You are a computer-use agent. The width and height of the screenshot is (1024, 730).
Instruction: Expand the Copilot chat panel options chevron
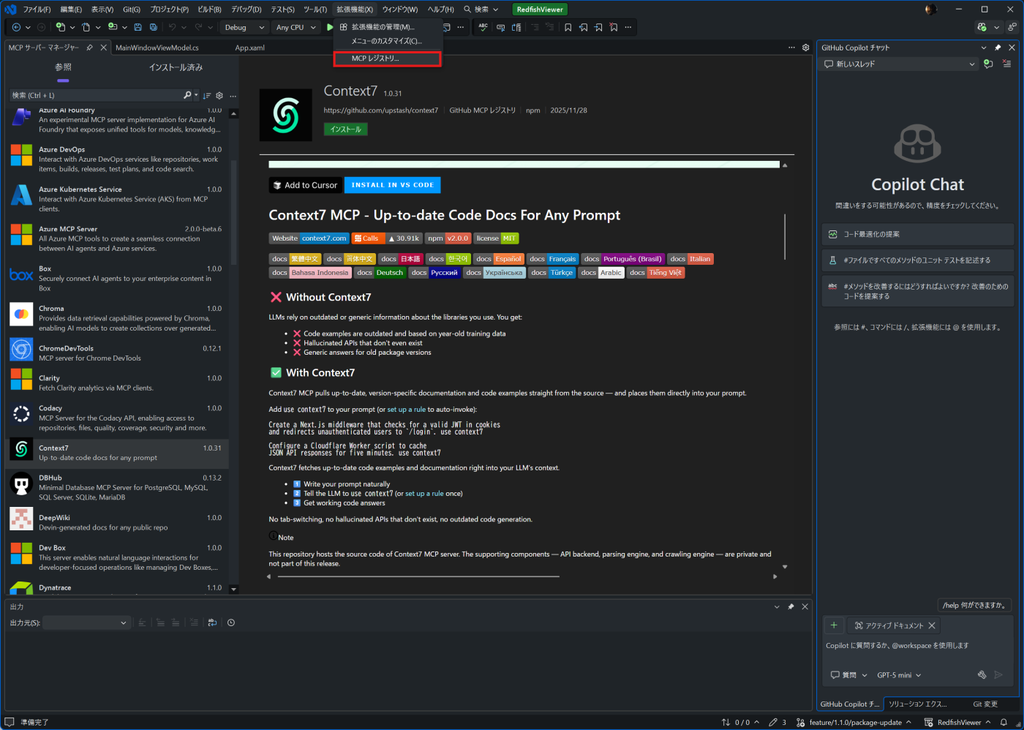[x=984, y=48]
